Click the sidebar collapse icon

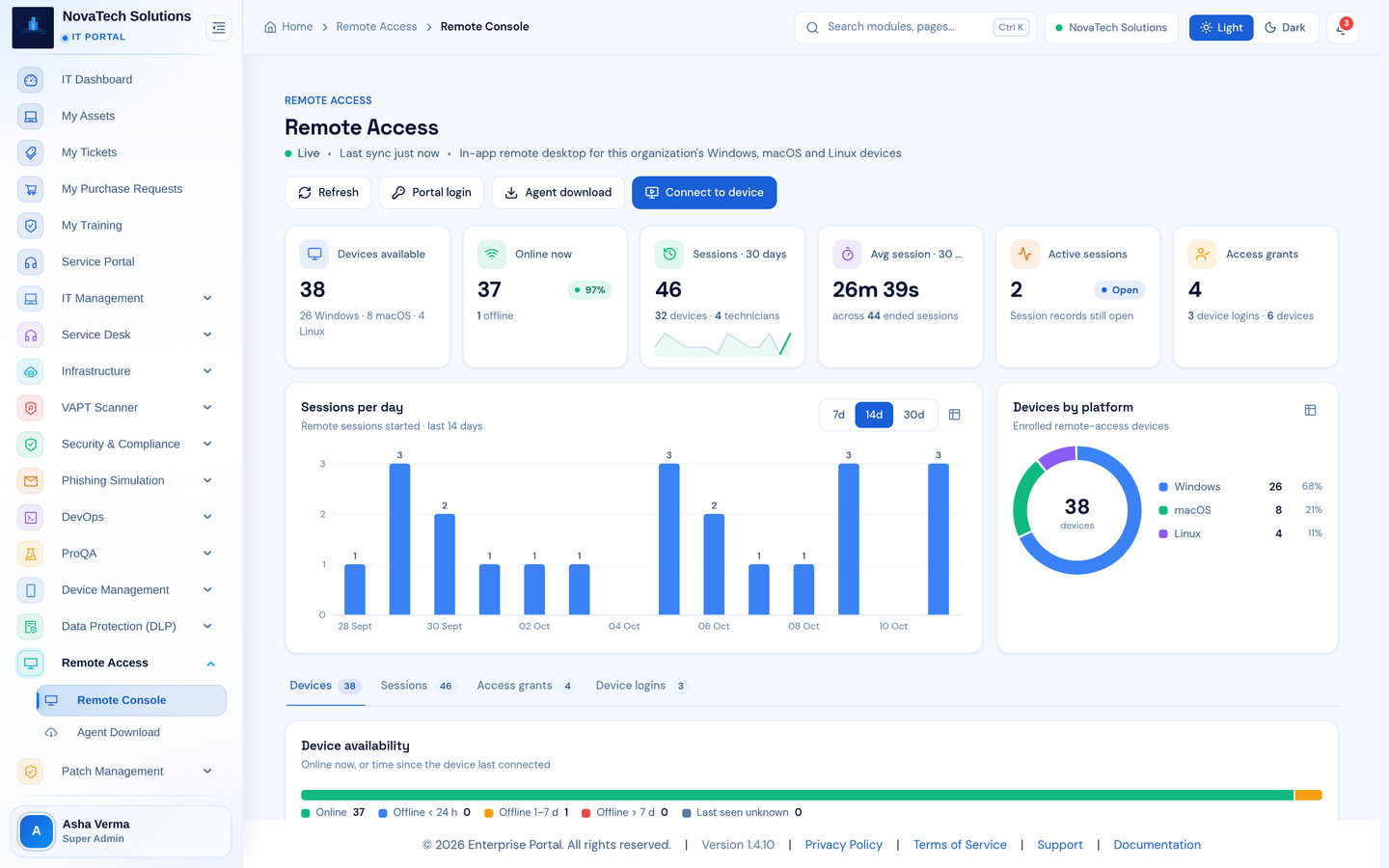219,28
